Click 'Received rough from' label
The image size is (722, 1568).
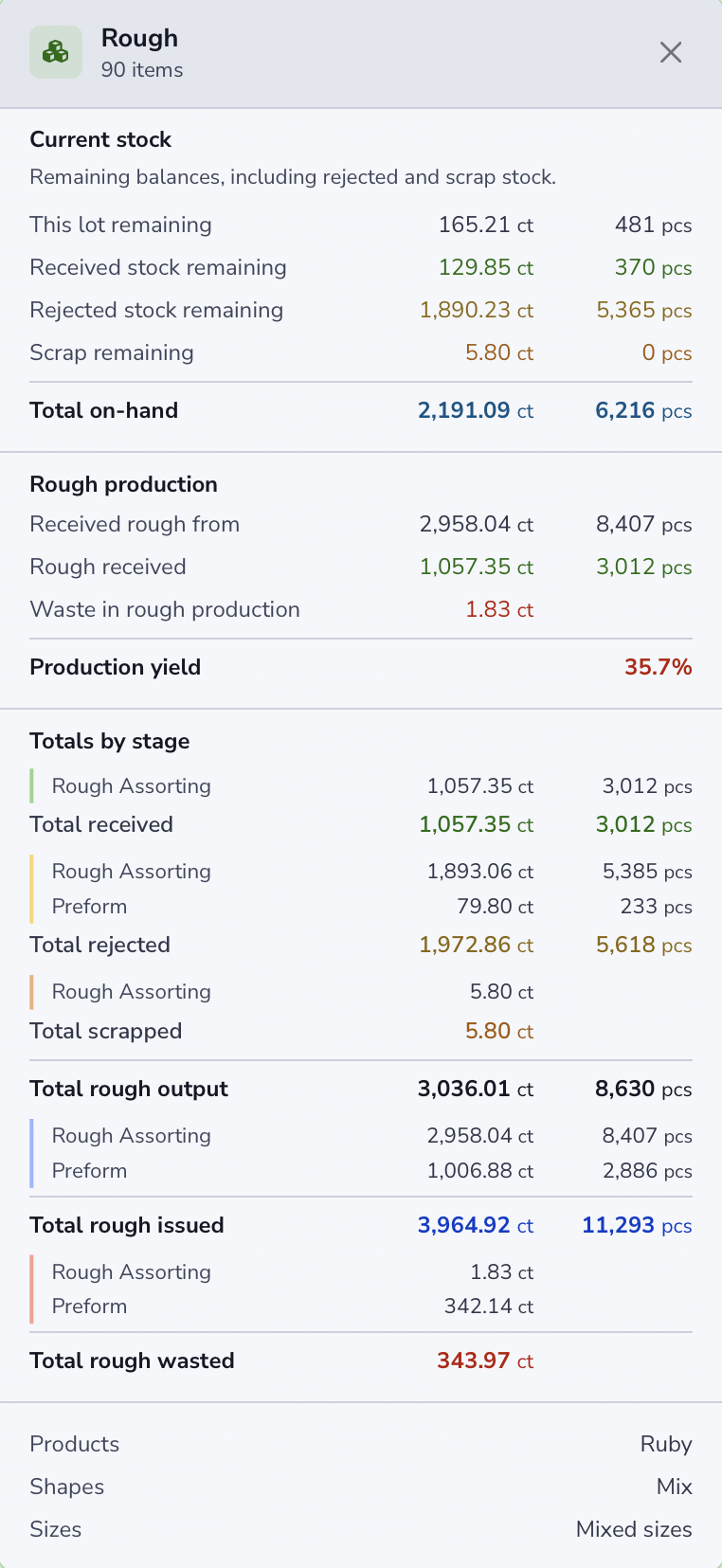click(135, 524)
